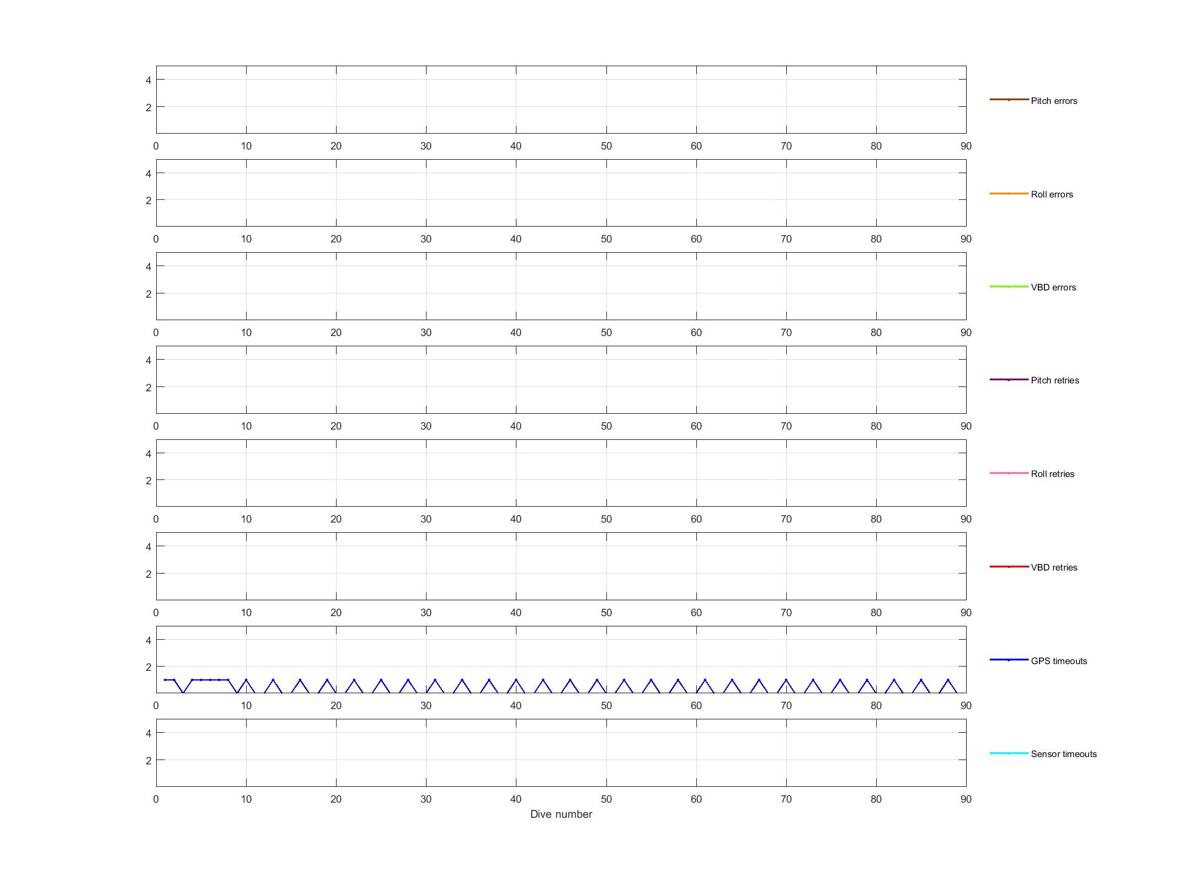Click the Sensor timeouts legend label
This screenshot has width=1200, height=885.
[x=1064, y=754]
